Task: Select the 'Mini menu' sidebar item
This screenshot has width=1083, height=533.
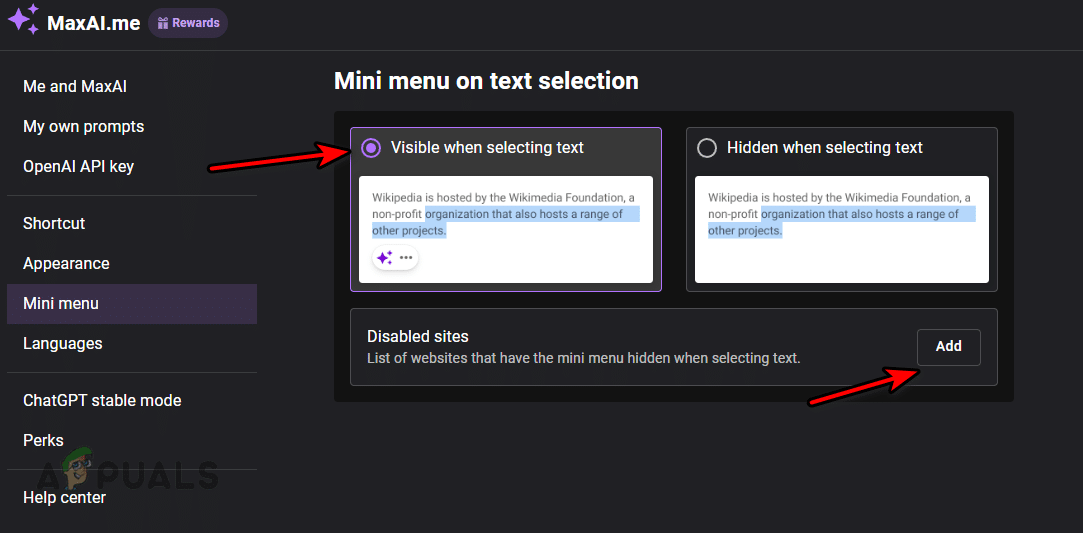Action: [61, 304]
